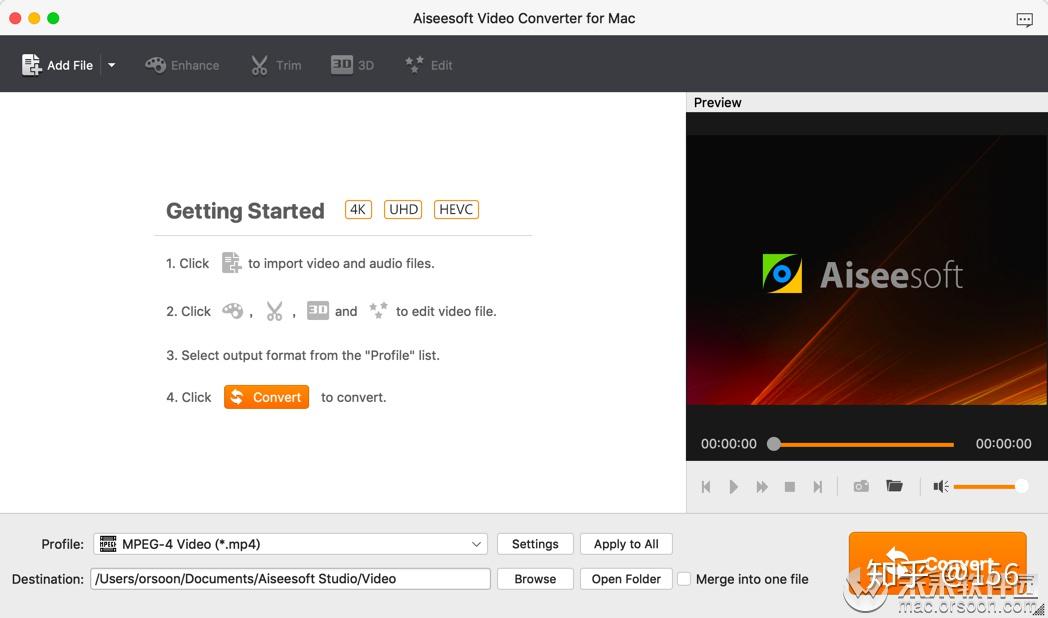Click the speaker volume icon
Image resolution: width=1048 pixels, height=618 pixels.
click(940, 486)
